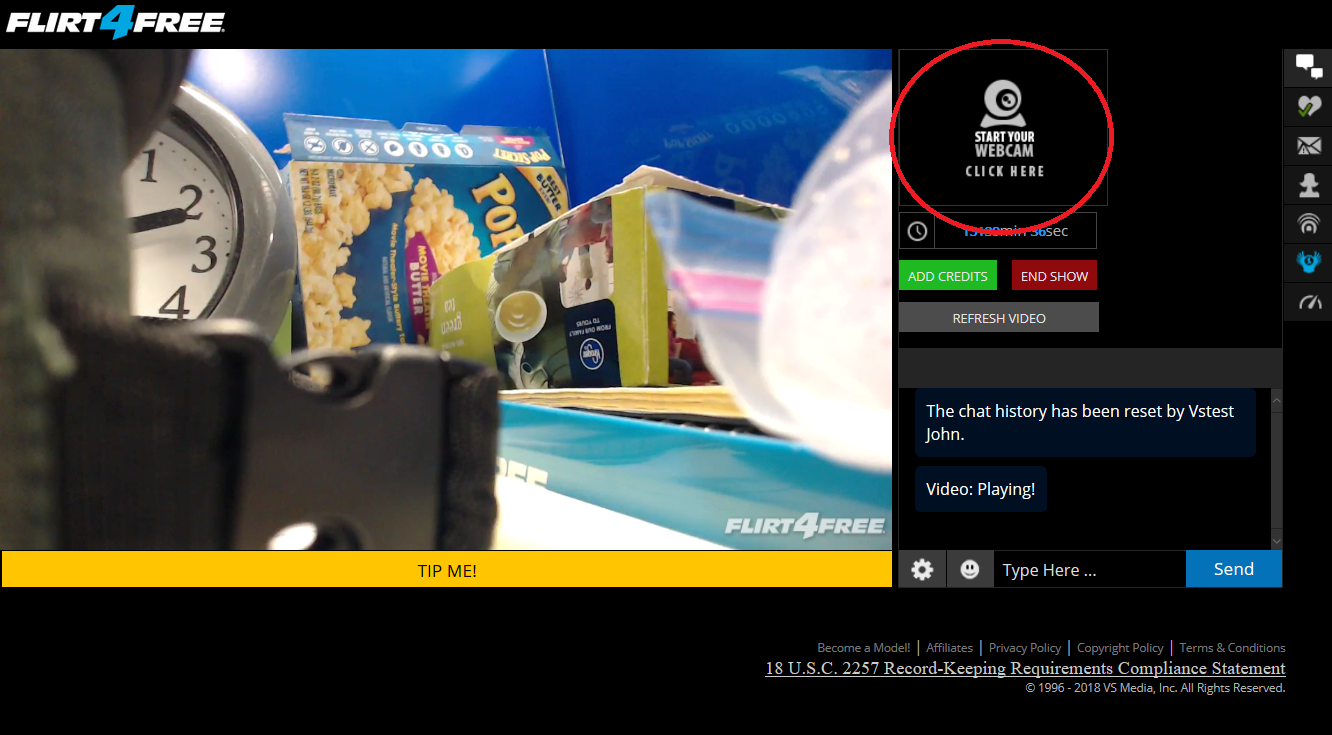Screen dimensions: 1332x735
Task: Open the Privacy Policy link
Action: click(1024, 648)
